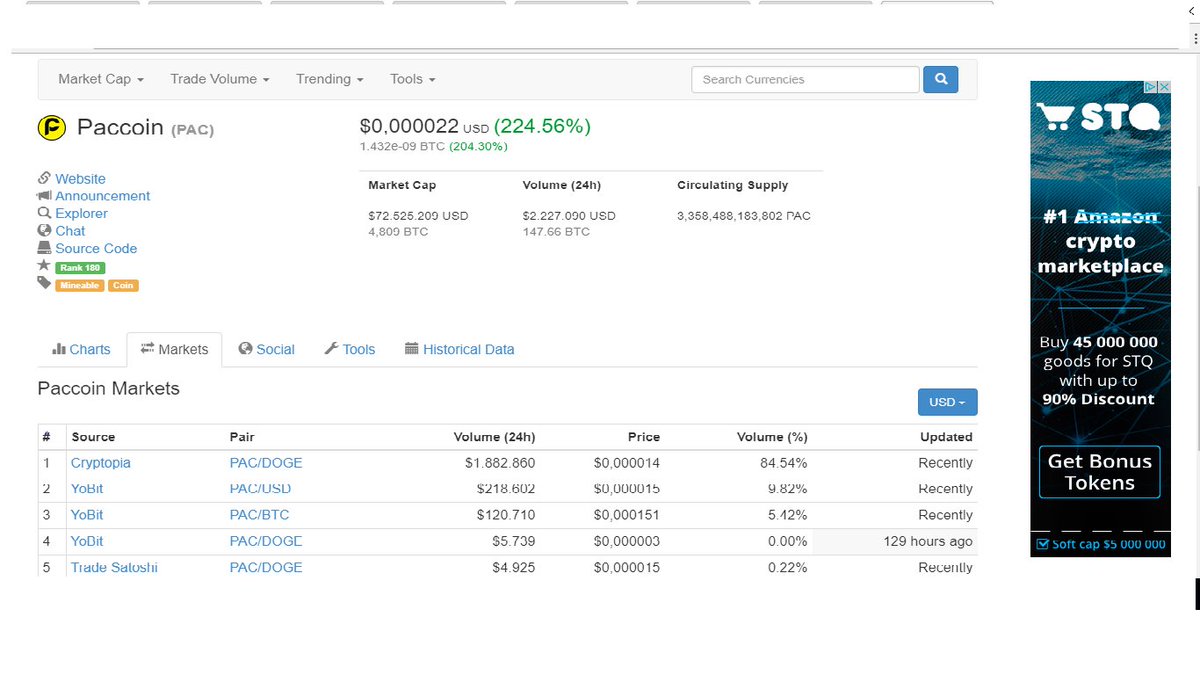
Task: Open the USD currency selector dropdown
Action: point(947,402)
